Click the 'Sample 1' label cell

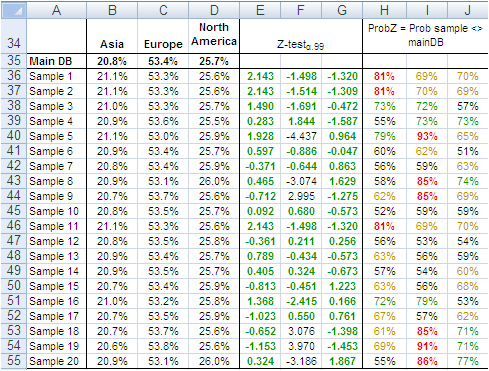[56, 76]
